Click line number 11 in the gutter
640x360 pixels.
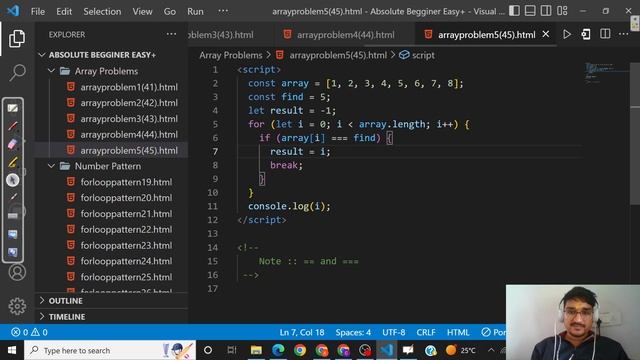click(x=212, y=206)
